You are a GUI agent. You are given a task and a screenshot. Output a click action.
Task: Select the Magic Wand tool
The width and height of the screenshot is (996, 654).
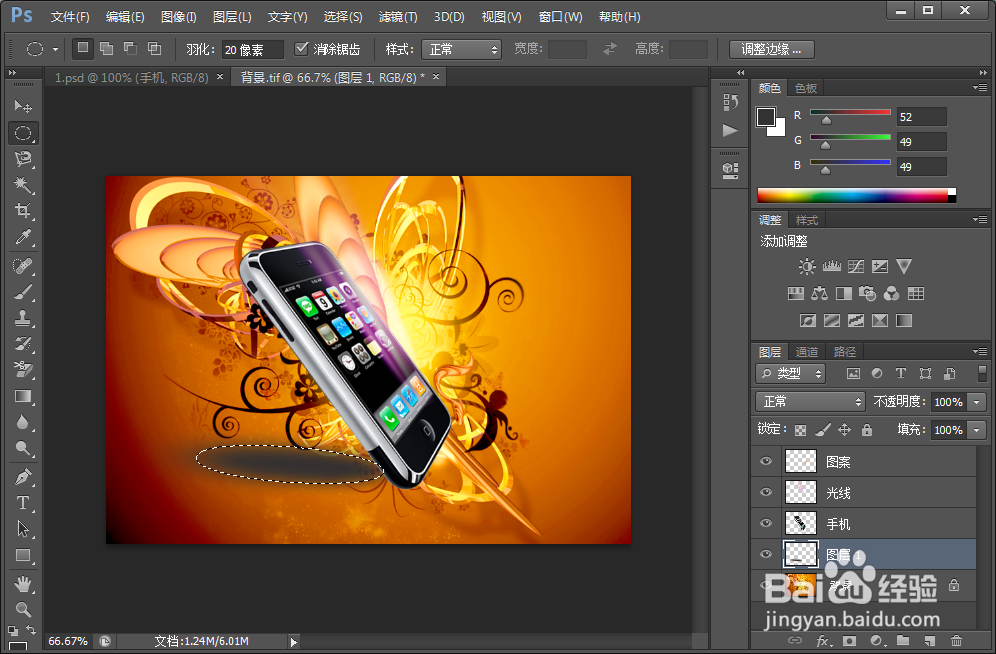coord(23,185)
